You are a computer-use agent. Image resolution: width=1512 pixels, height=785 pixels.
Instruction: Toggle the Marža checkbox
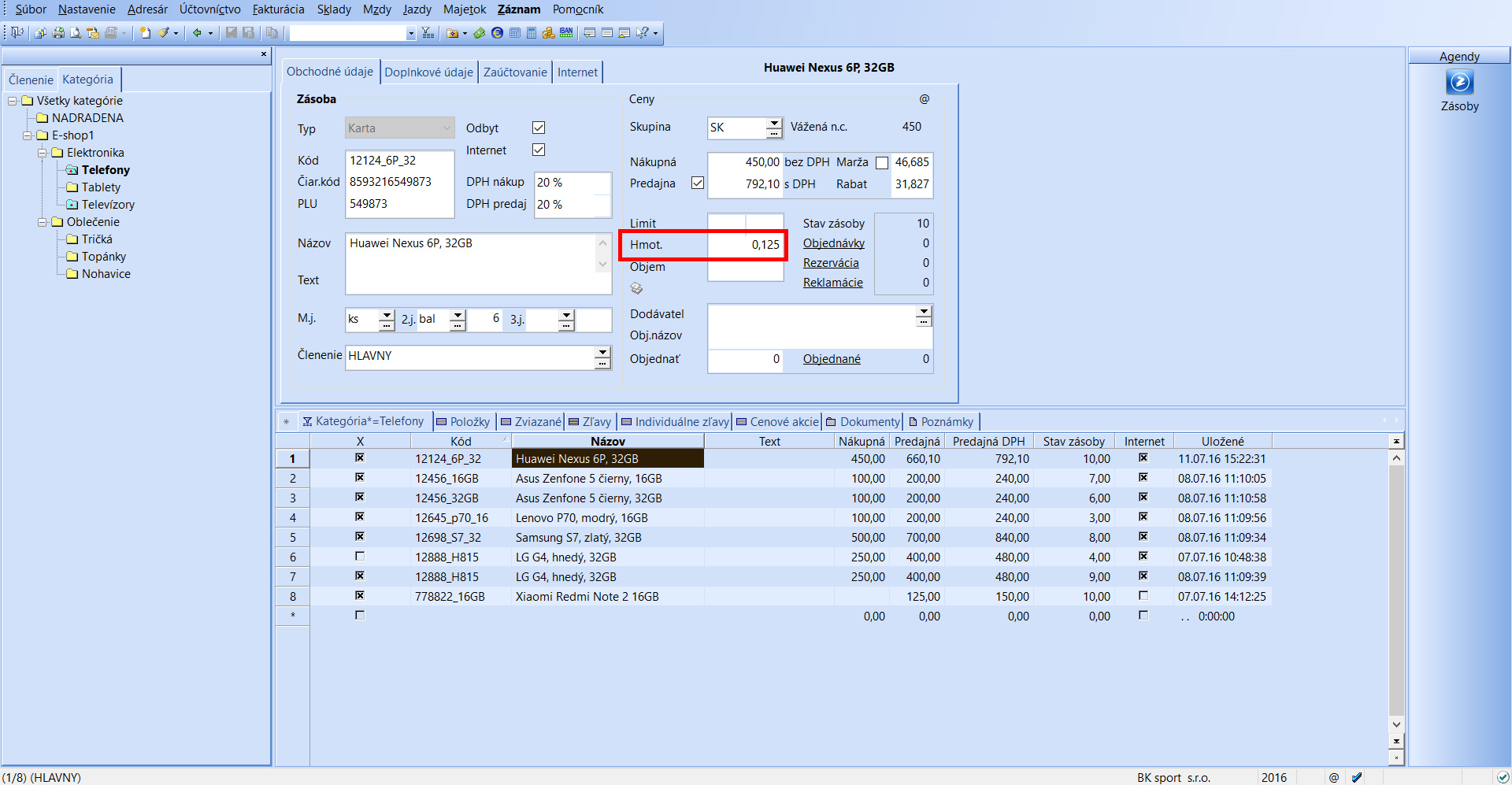coord(882,162)
